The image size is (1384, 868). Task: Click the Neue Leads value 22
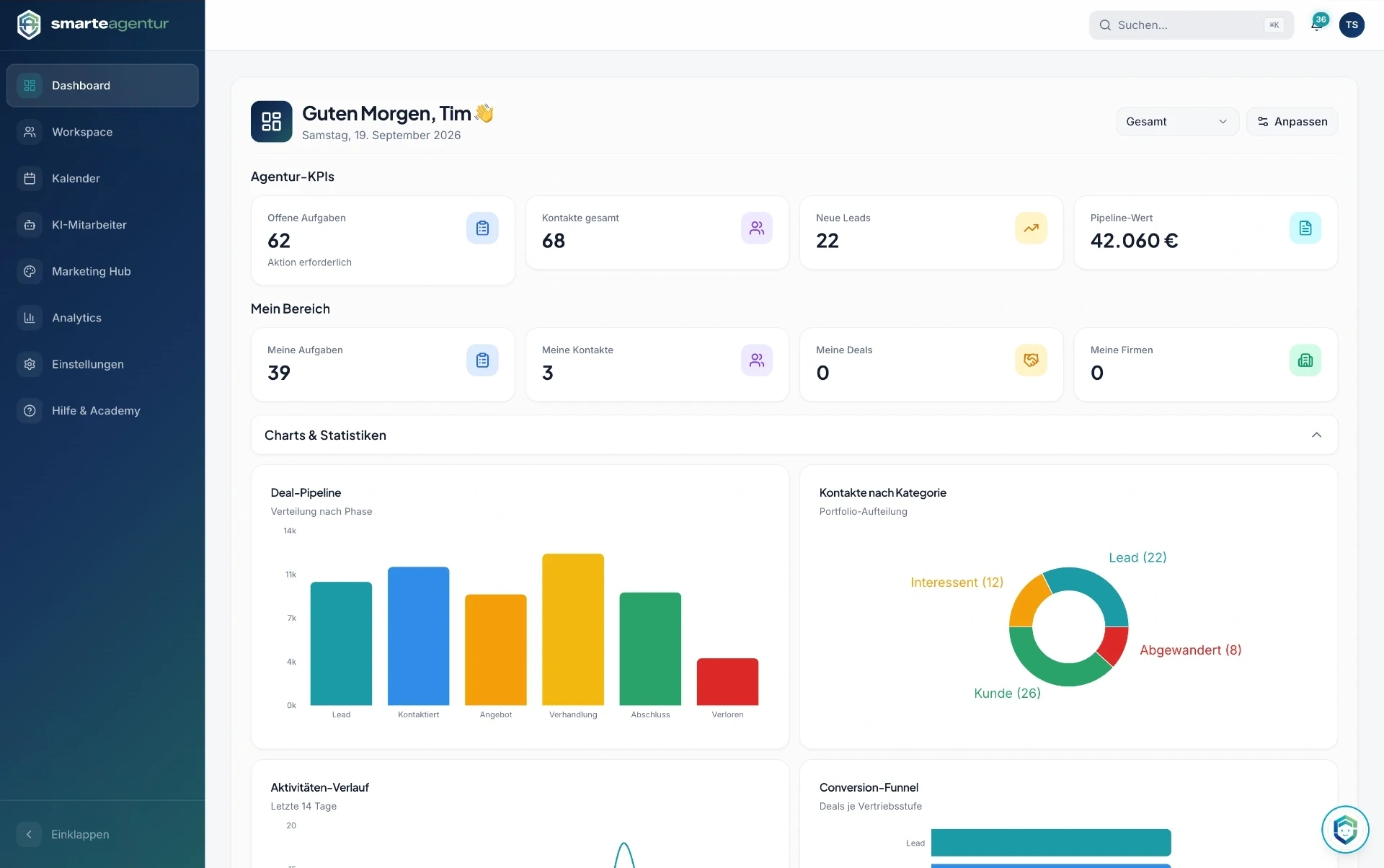828,241
